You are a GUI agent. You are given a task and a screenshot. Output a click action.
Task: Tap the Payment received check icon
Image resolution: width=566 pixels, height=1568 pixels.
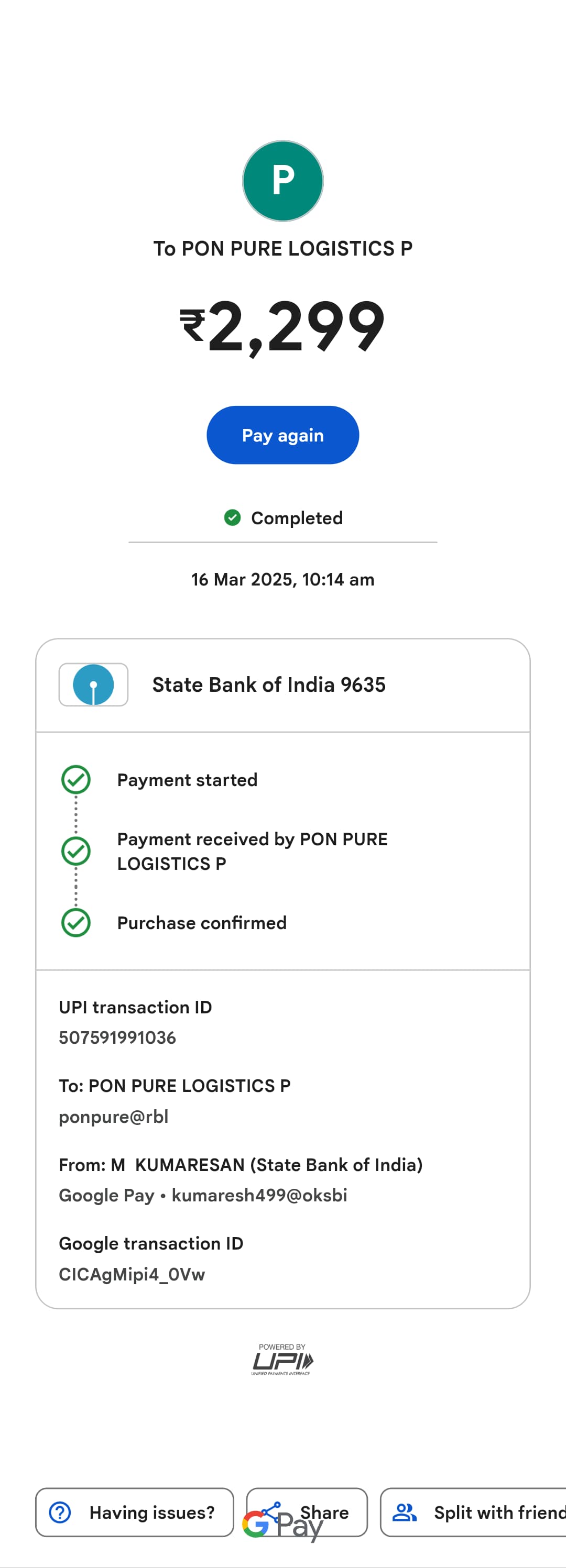76,851
